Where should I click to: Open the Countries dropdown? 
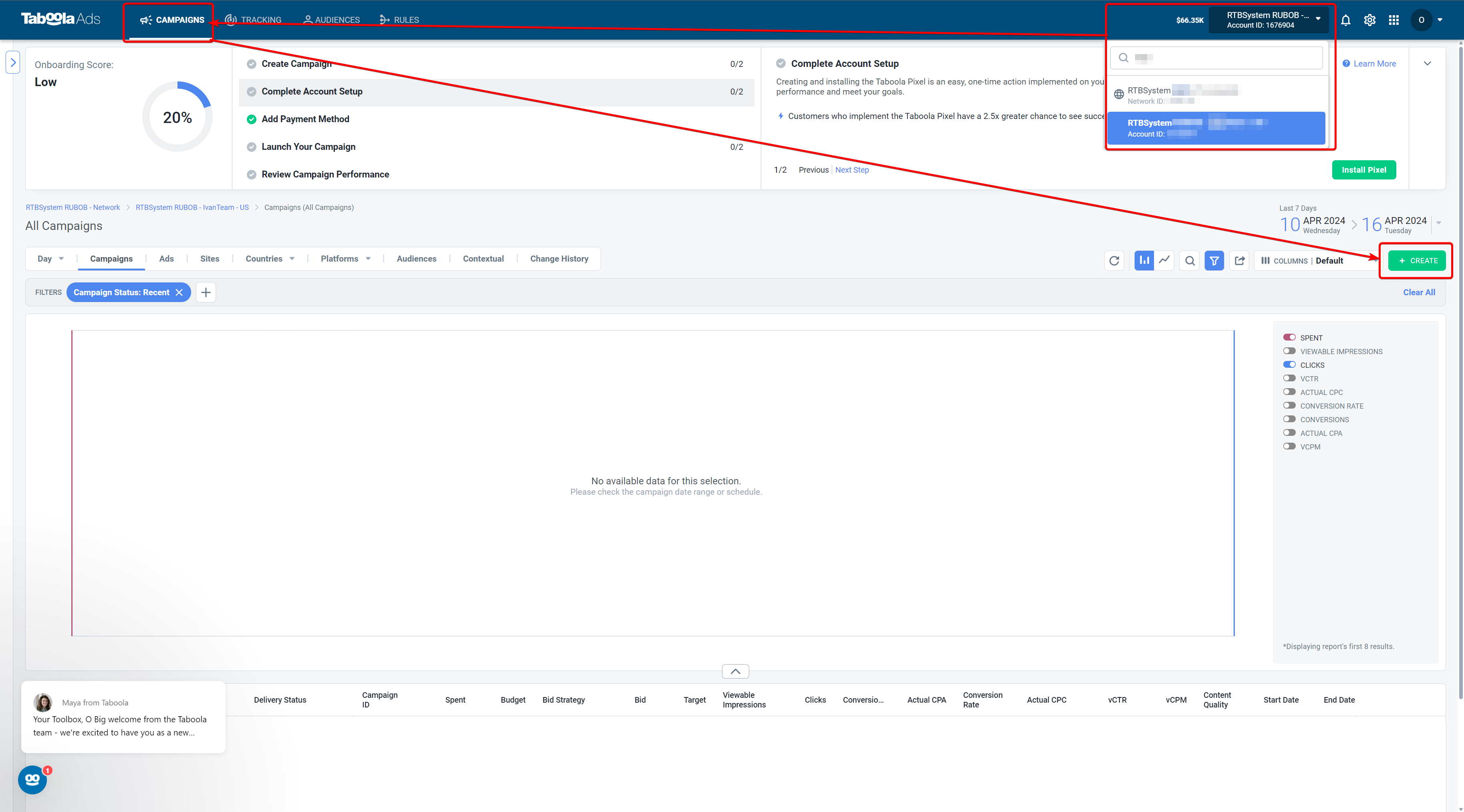[270, 258]
